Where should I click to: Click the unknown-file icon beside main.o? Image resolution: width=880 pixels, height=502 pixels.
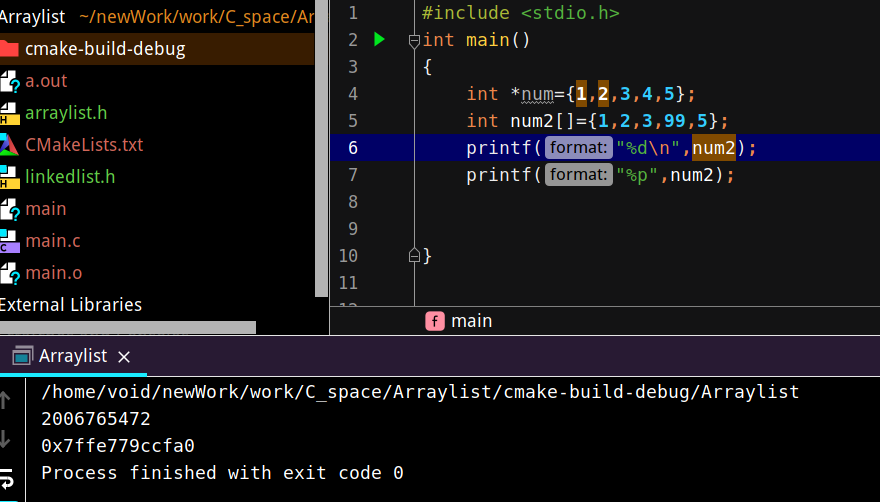click(x=10, y=273)
